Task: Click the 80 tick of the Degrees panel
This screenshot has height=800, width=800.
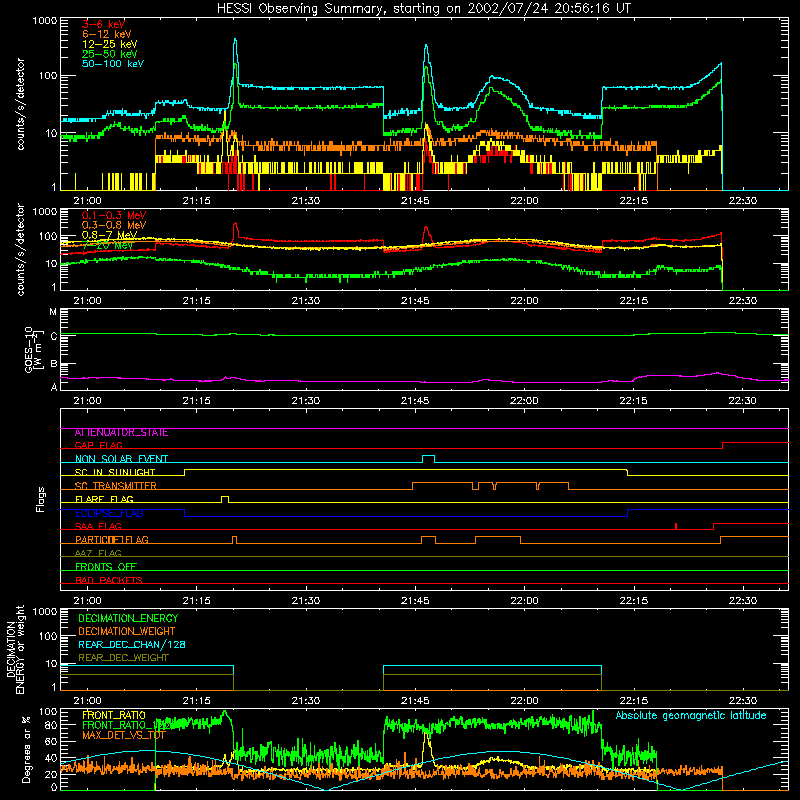Action: click(51, 725)
